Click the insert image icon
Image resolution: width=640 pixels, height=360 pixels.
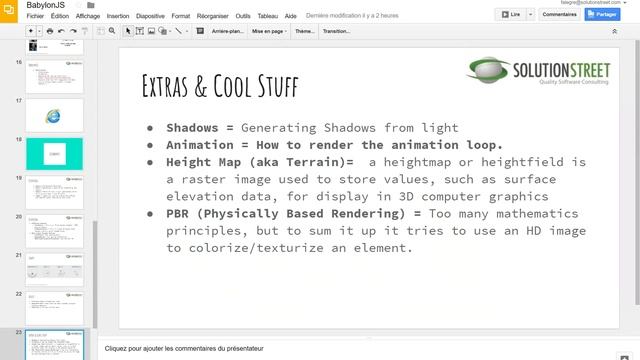pyautogui.click(x=151, y=31)
